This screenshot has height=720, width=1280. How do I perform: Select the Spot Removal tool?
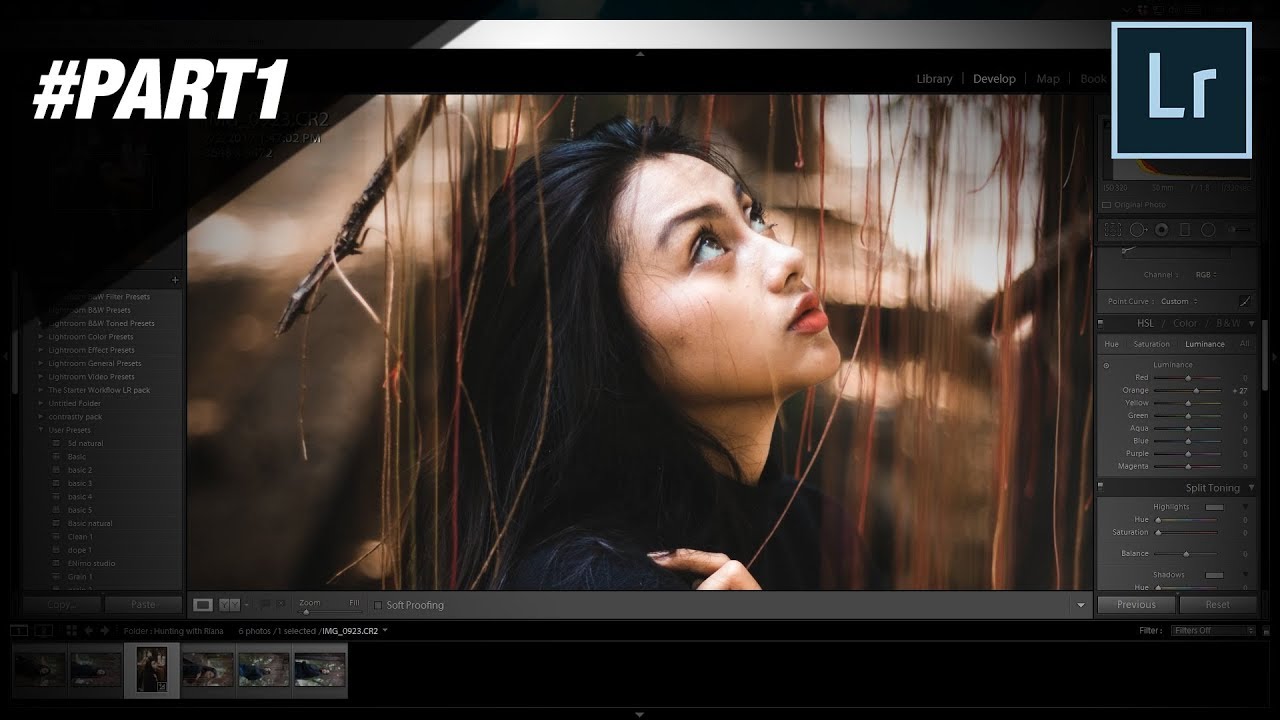[x=1137, y=230]
